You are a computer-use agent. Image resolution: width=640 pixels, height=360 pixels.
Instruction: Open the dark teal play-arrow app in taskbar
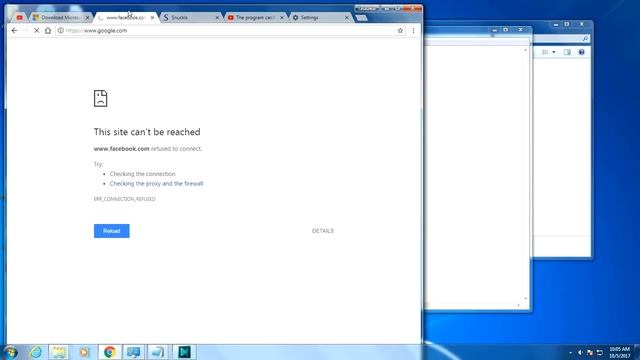[184, 352]
